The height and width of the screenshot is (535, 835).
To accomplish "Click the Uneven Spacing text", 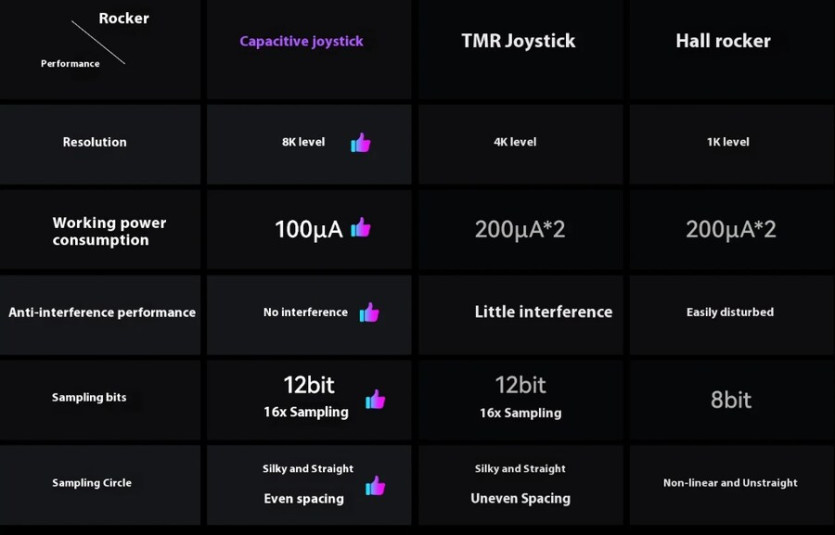I will click(520, 498).
